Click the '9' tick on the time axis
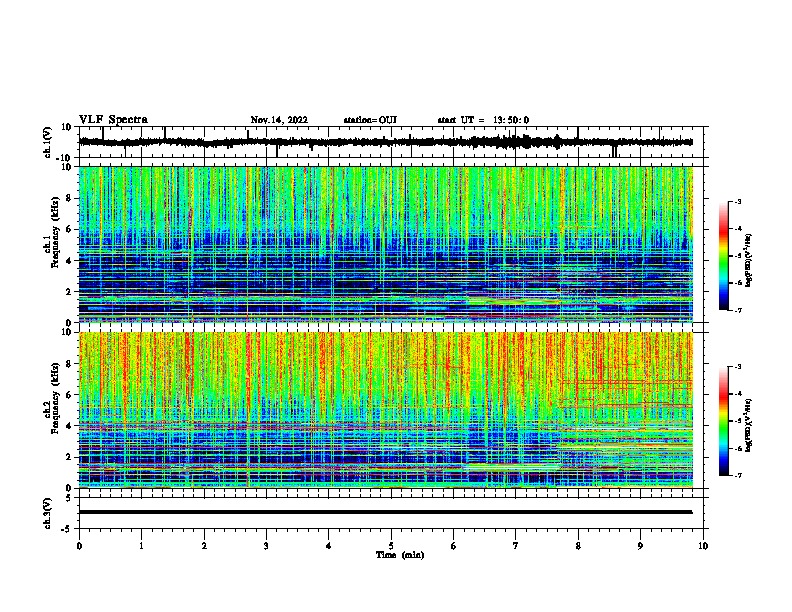The image size is (792, 612). point(640,546)
